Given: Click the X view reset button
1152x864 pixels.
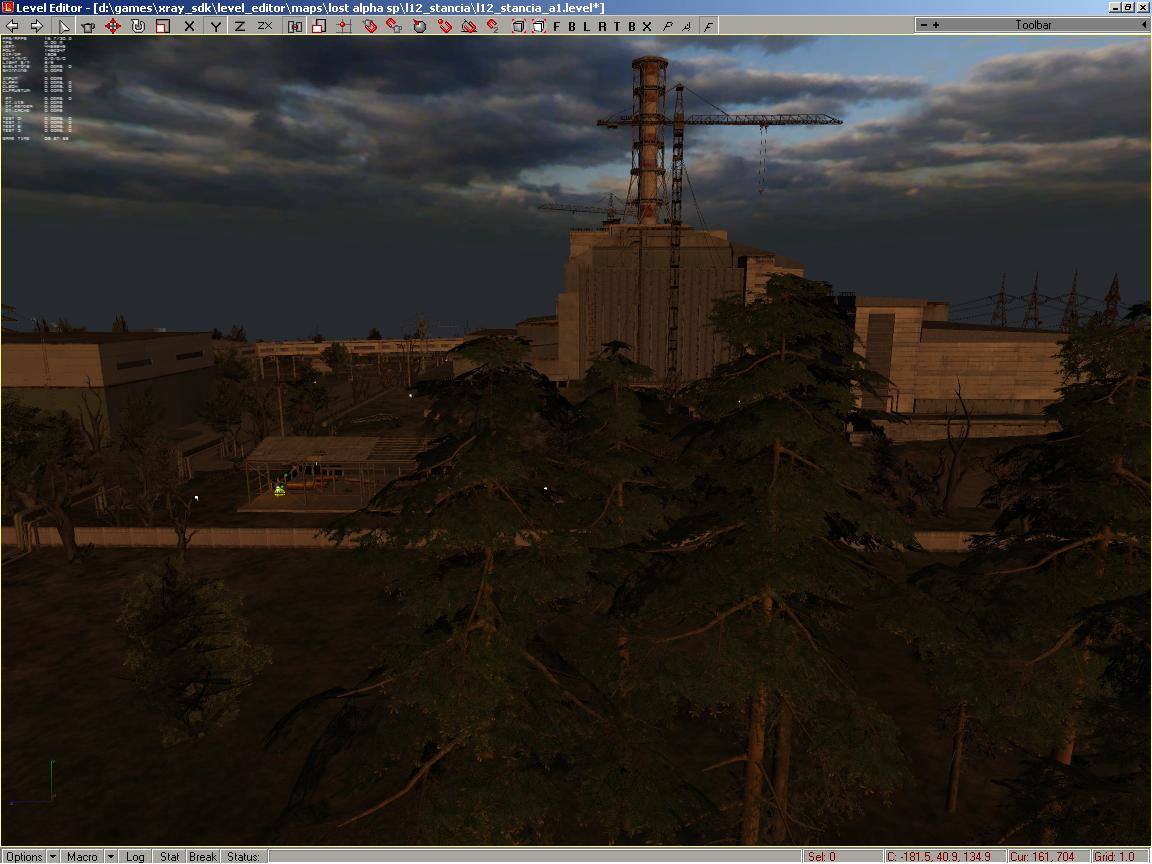Looking at the screenshot, I should pos(647,26).
